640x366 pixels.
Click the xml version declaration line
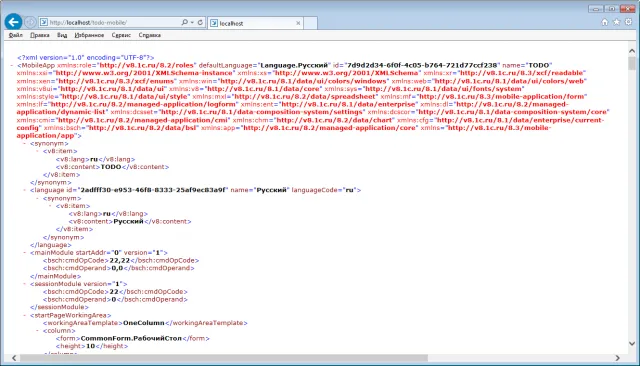pyautogui.click(x=86, y=58)
